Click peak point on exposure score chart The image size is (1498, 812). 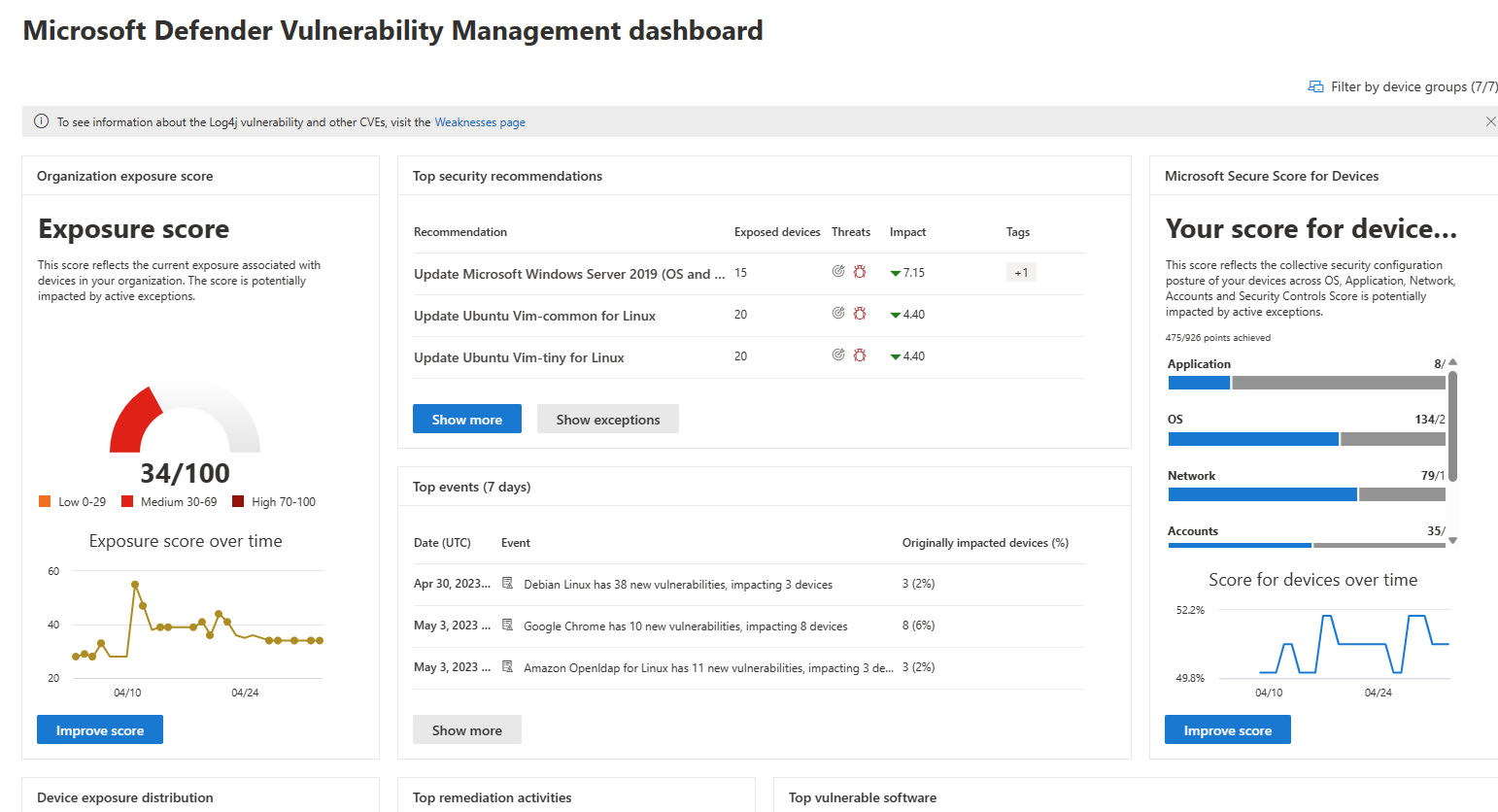pyautogui.click(x=135, y=585)
